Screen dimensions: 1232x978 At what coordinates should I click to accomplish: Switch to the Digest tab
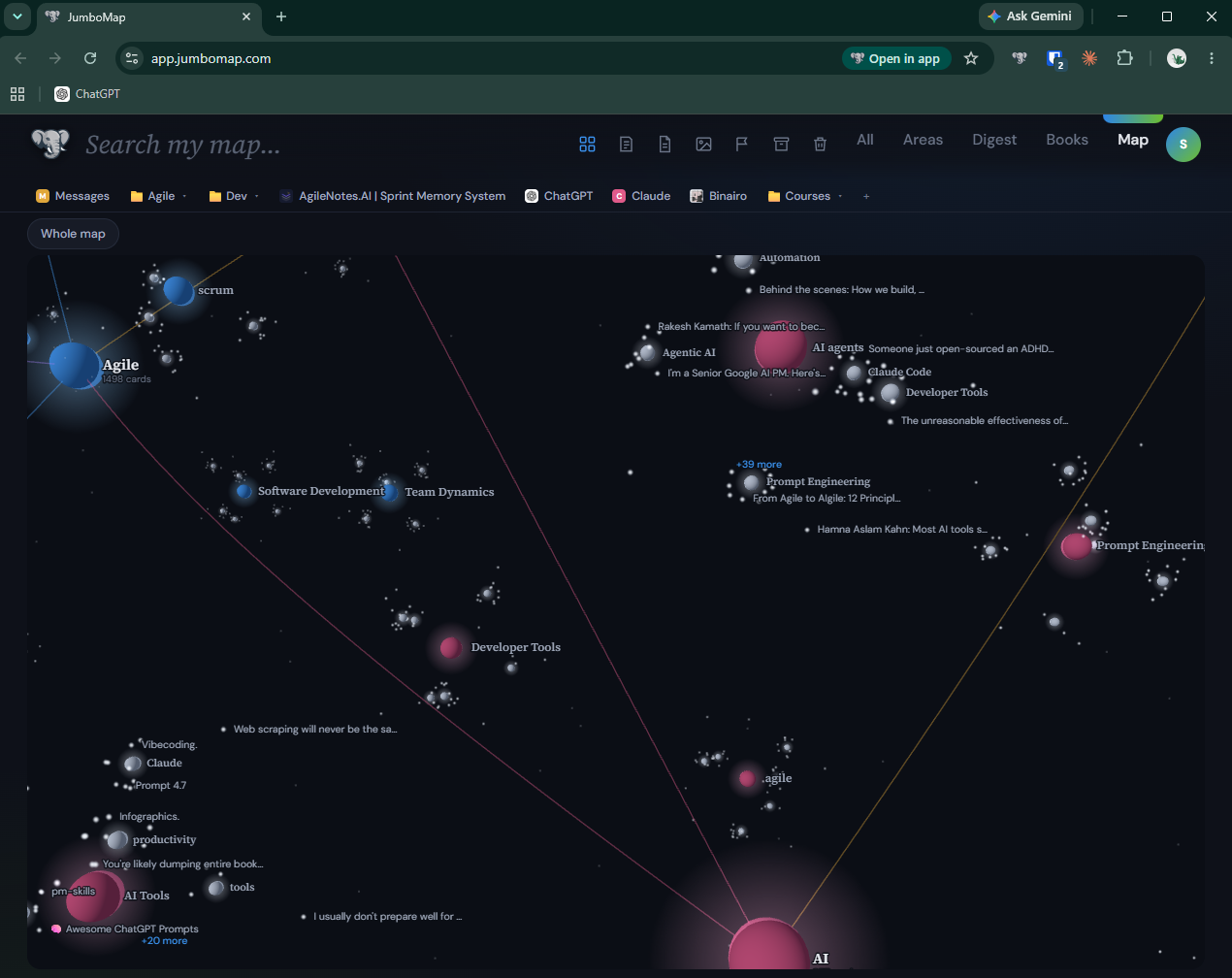tap(994, 140)
